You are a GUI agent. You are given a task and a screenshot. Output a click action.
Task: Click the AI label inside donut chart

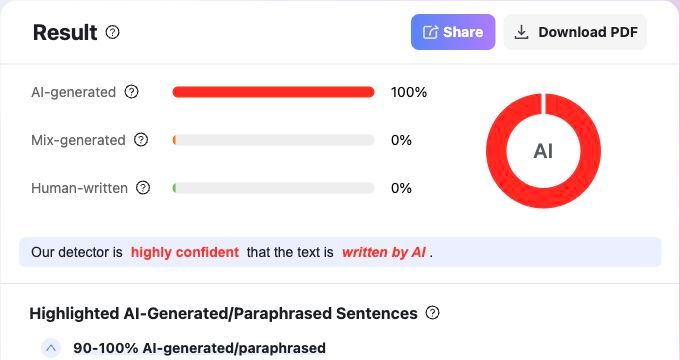pyautogui.click(x=543, y=151)
